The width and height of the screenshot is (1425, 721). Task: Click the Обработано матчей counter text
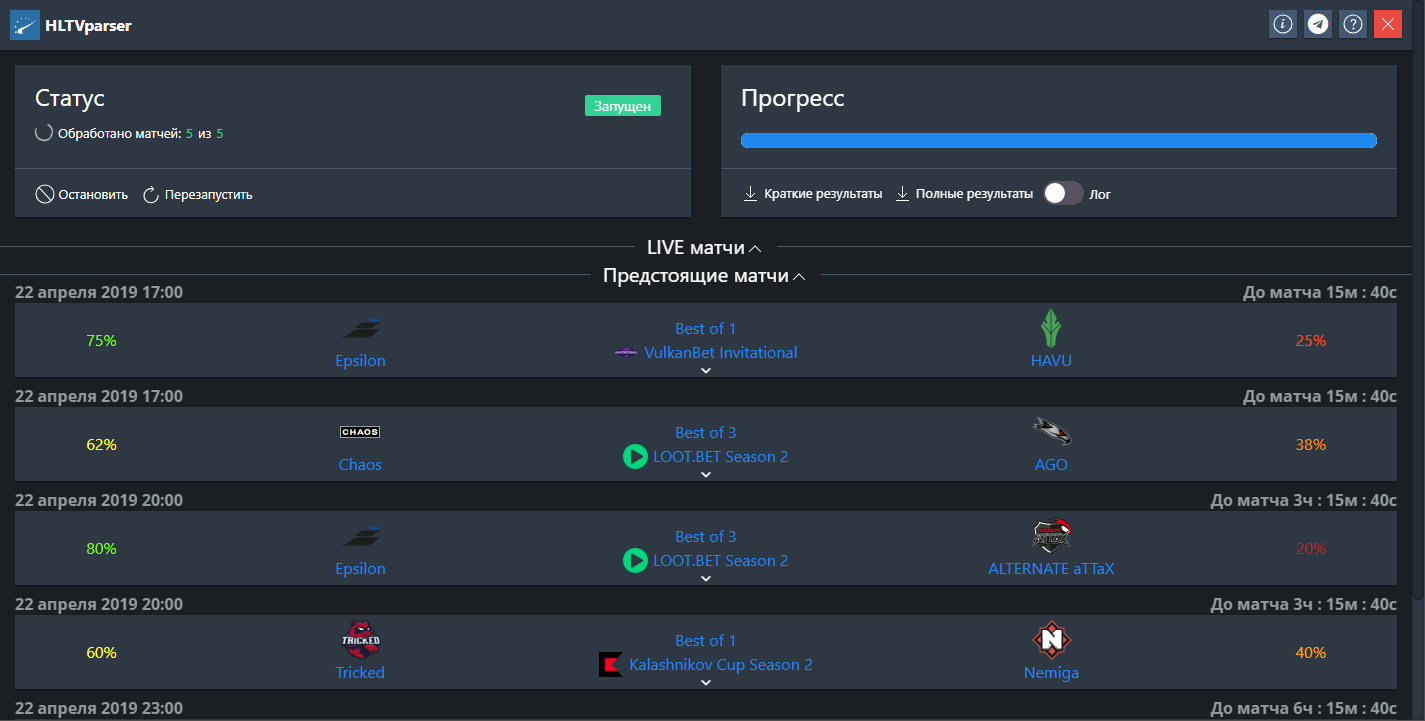pyautogui.click(x=140, y=133)
